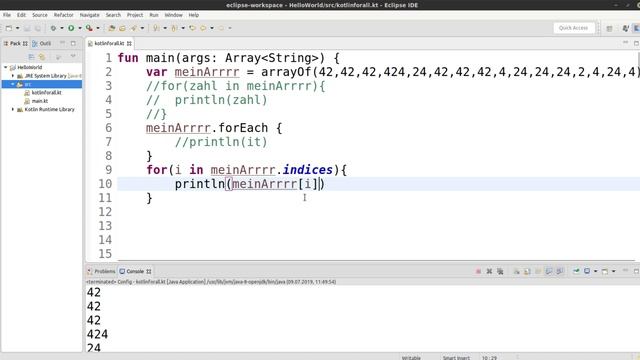Open the Project menu
Screen dimensions: 640x360
click(135, 15)
